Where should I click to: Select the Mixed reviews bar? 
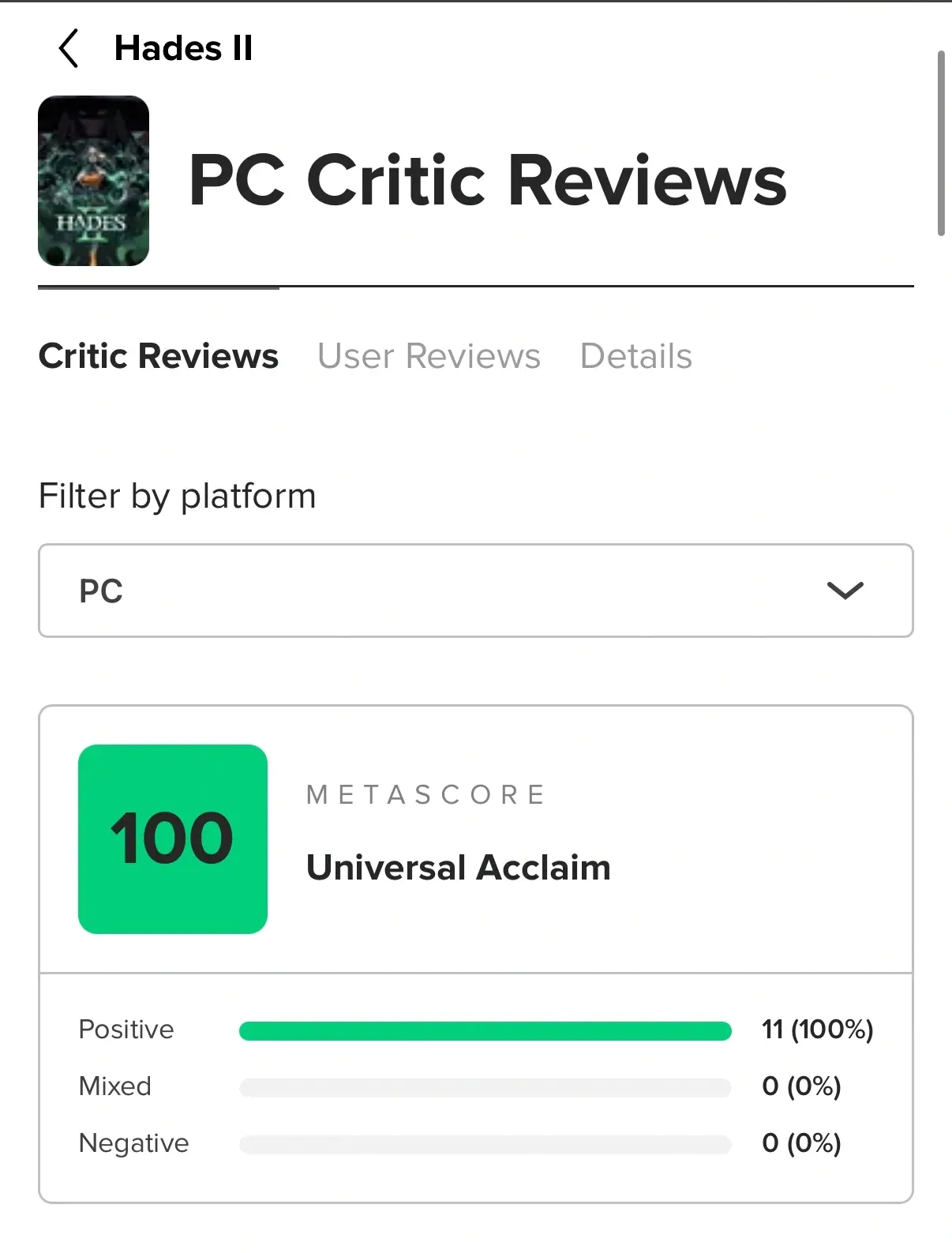pyautogui.click(x=485, y=1087)
